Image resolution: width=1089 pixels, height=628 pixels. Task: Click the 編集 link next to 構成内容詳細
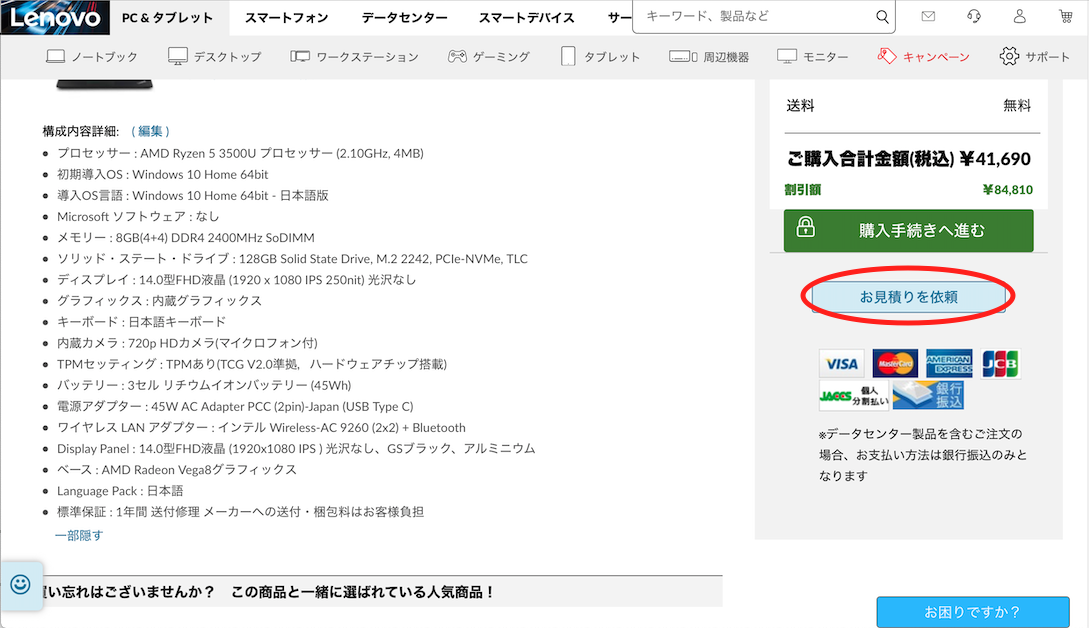click(148, 129)
